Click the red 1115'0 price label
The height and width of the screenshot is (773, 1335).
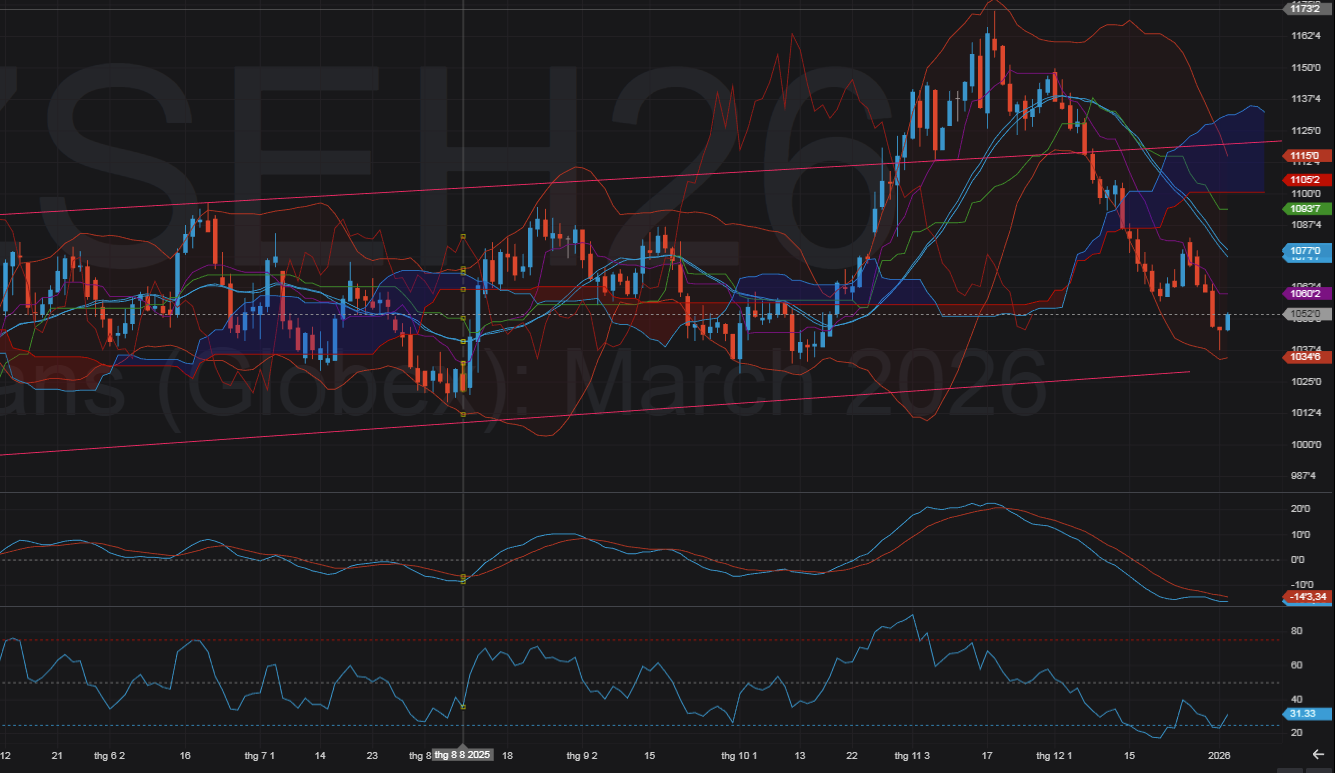click(x=1306, y=156)
